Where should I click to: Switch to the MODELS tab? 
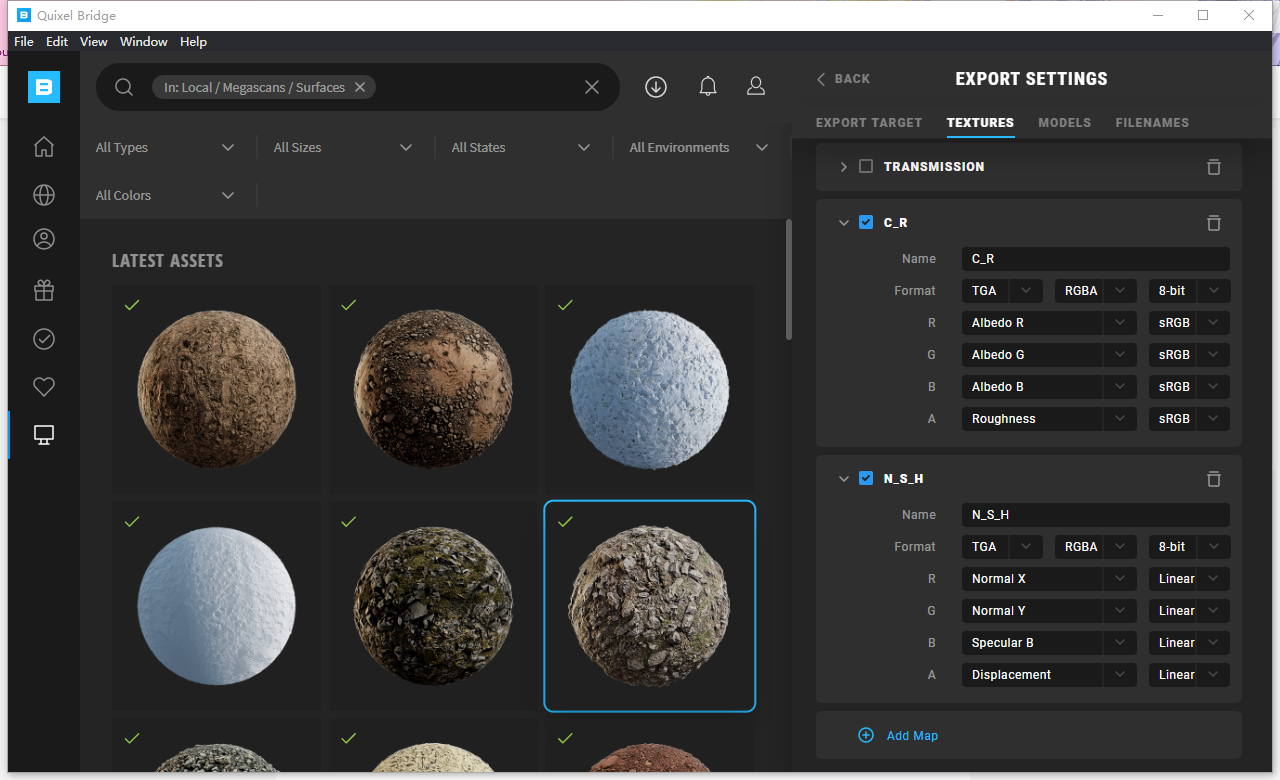tap(1064, 123)
